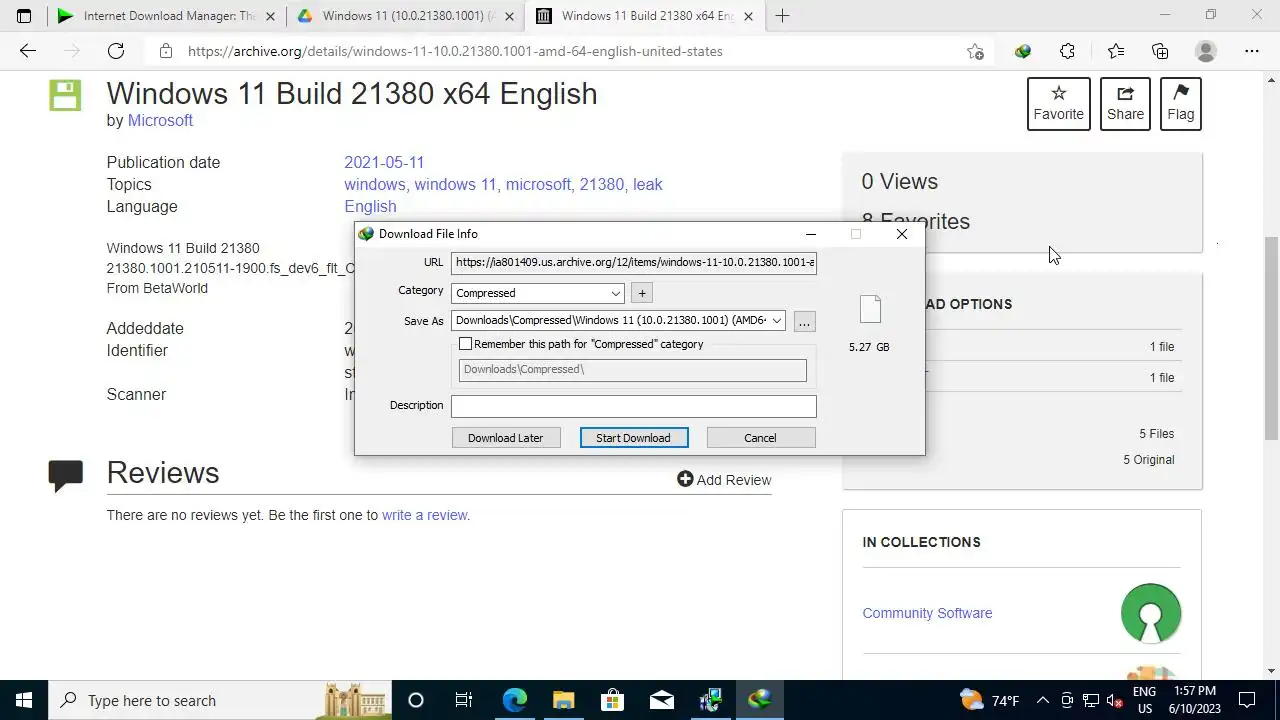Open Microsoft Edge from taskbar
The height and width of the screenshot is (720, 1280).
click(x=514, y=700)
